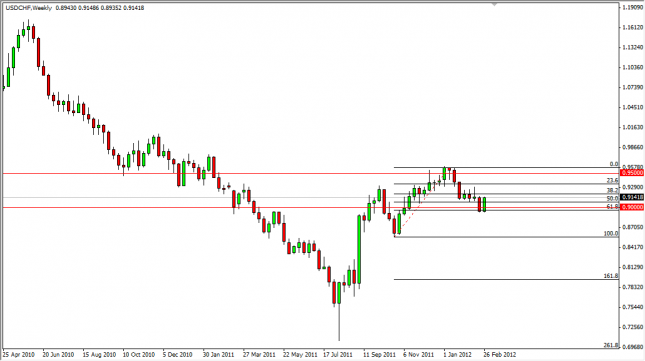This screenshot has height=361, width=645.
Task: Select the Fibonacci 38.2 level label
Action: [x=613, y=190]
